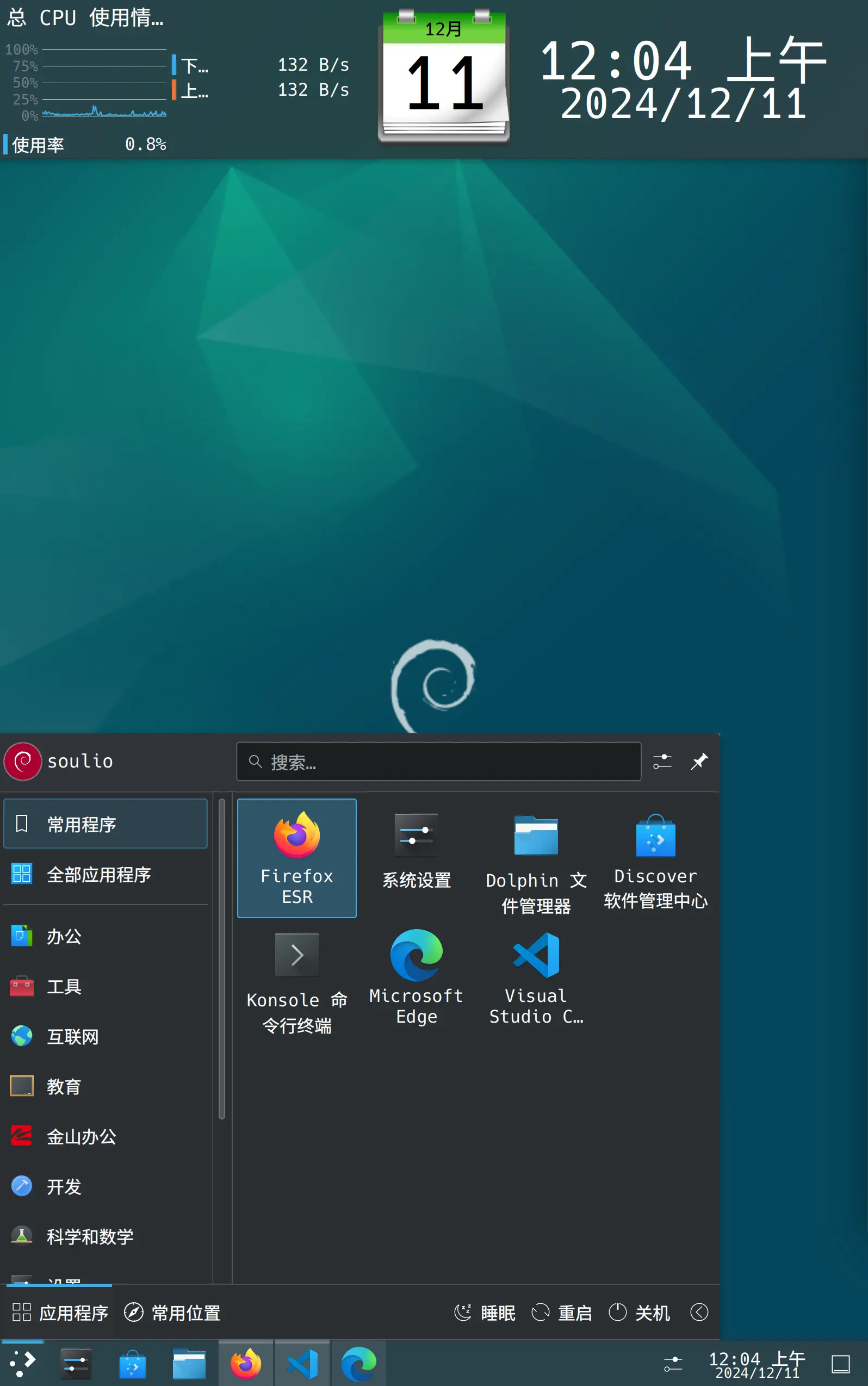Click the 睡眠 sleep button
This screenshot has height=1386, width=868.
coord(485,1313)
